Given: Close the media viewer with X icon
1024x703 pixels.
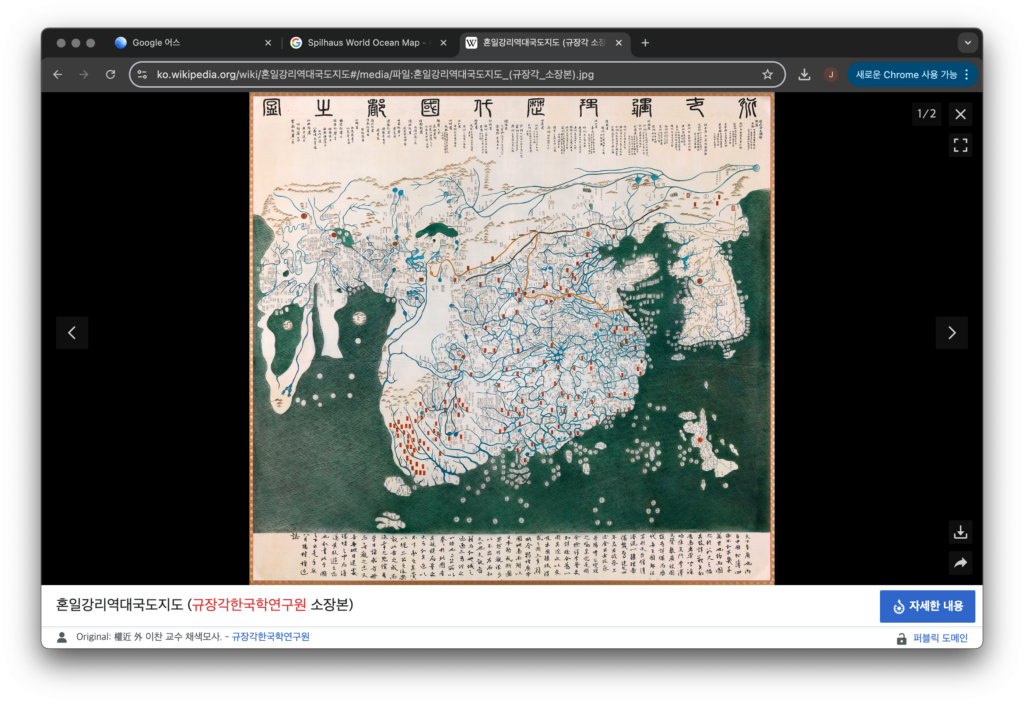Looking at the screenshot, I should pyautogui.click(x=960, y=114).
